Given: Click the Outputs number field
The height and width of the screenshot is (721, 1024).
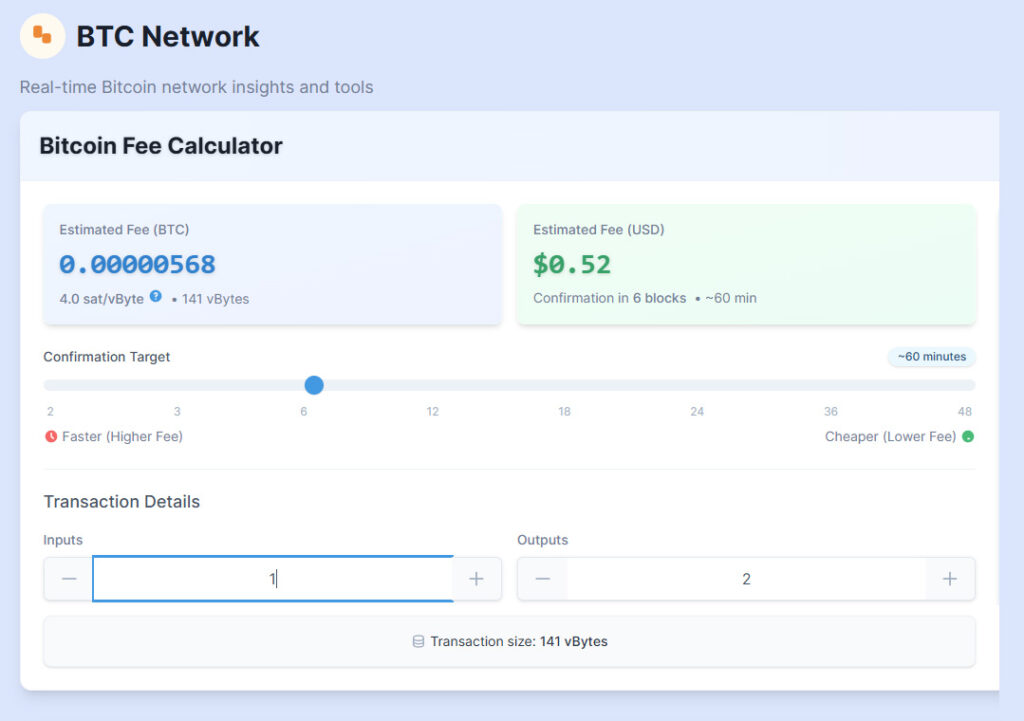Looking at the screenshot, I should [746, 579].
